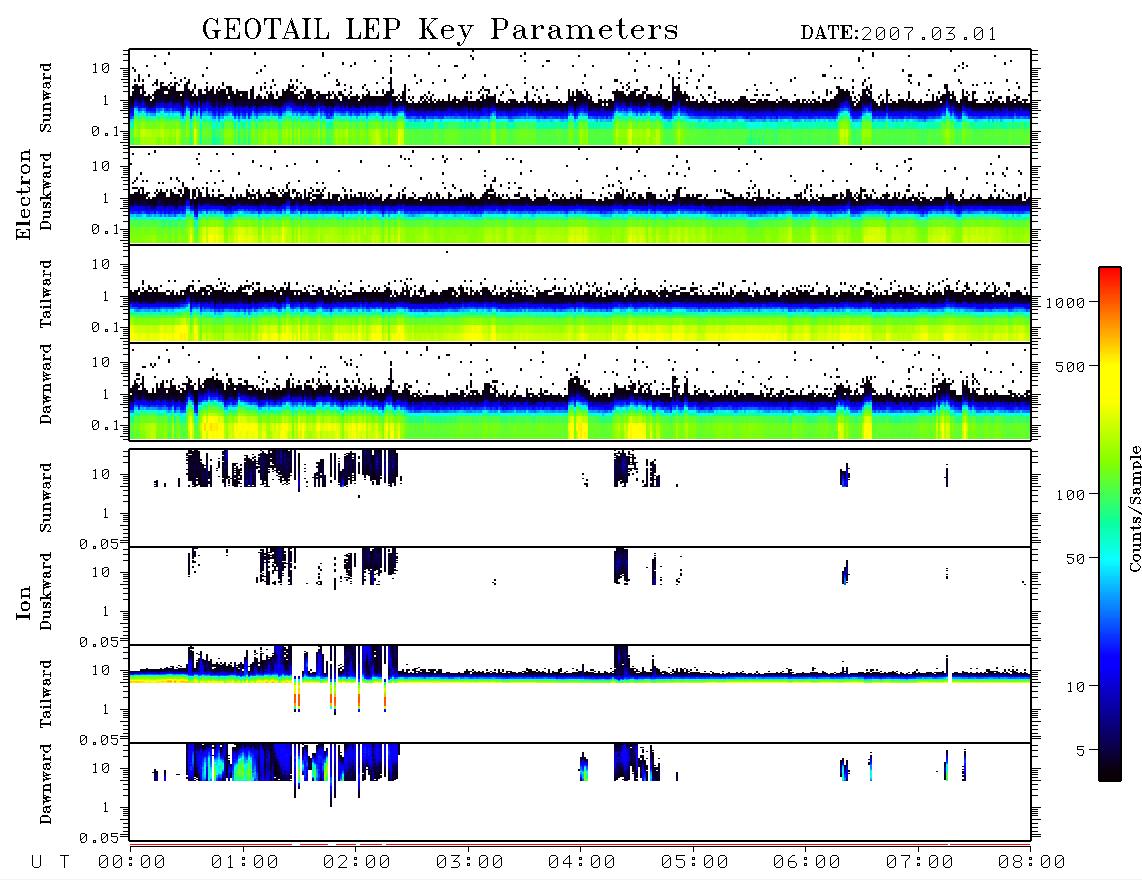Select the "07:00" time tick label
1142x880 pixels.
click(920, 863)
